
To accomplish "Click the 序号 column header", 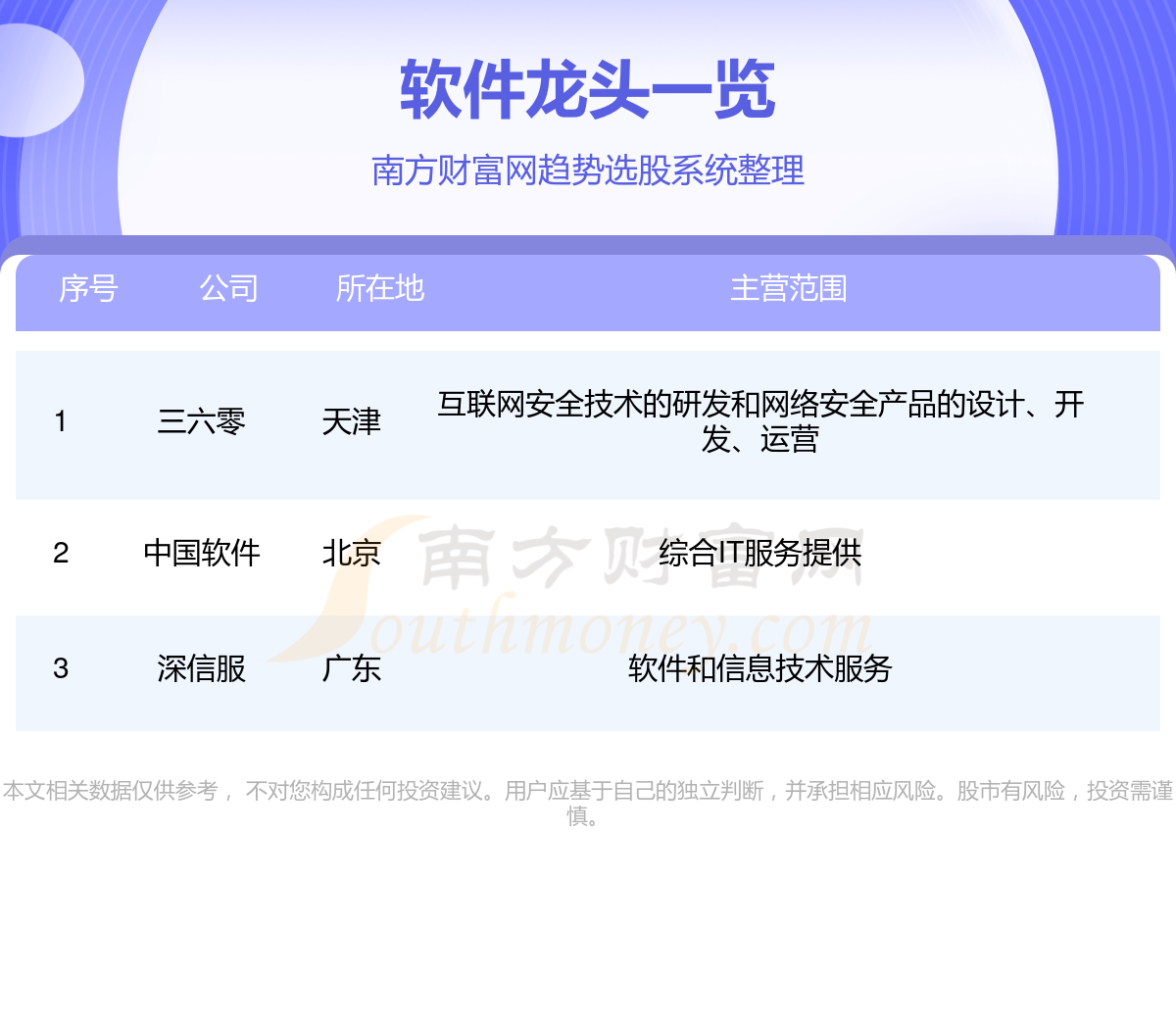I will tap(88, 288).
